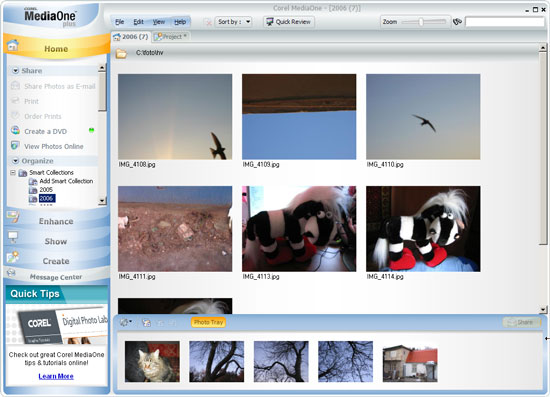Click the search input field
550x397 pixels.
click(505, 22)
